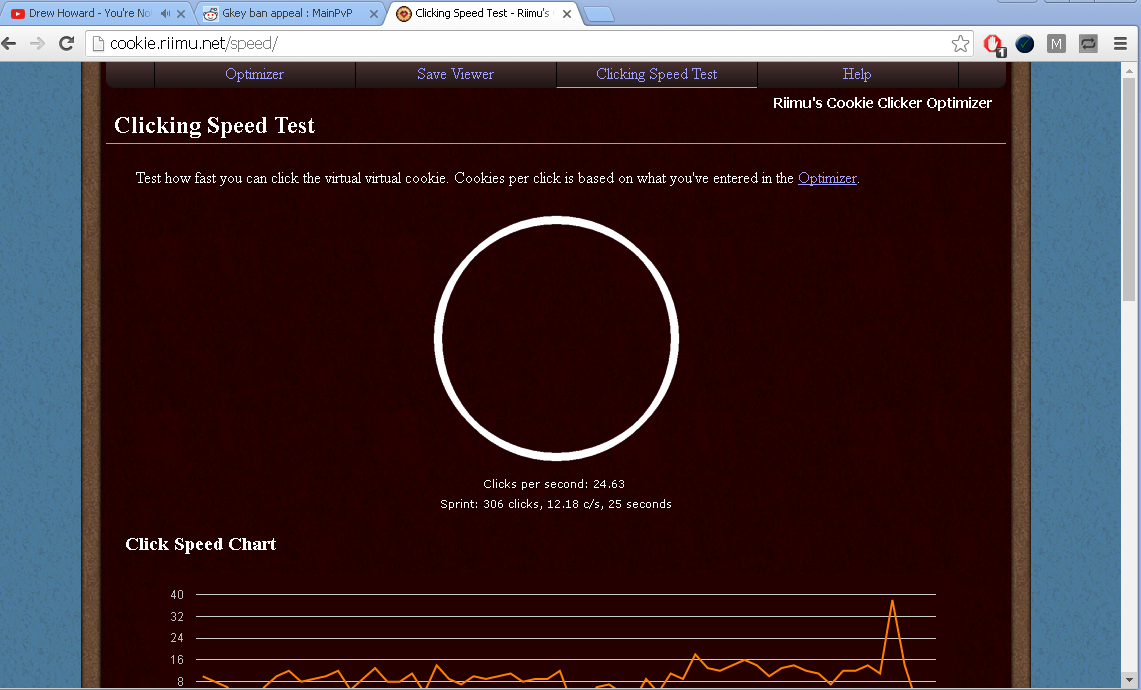Image resolution: width=1141 pixels, height=690 pixels.
Task: Open the Optimizer navigation item
Action: pos(255,74)
